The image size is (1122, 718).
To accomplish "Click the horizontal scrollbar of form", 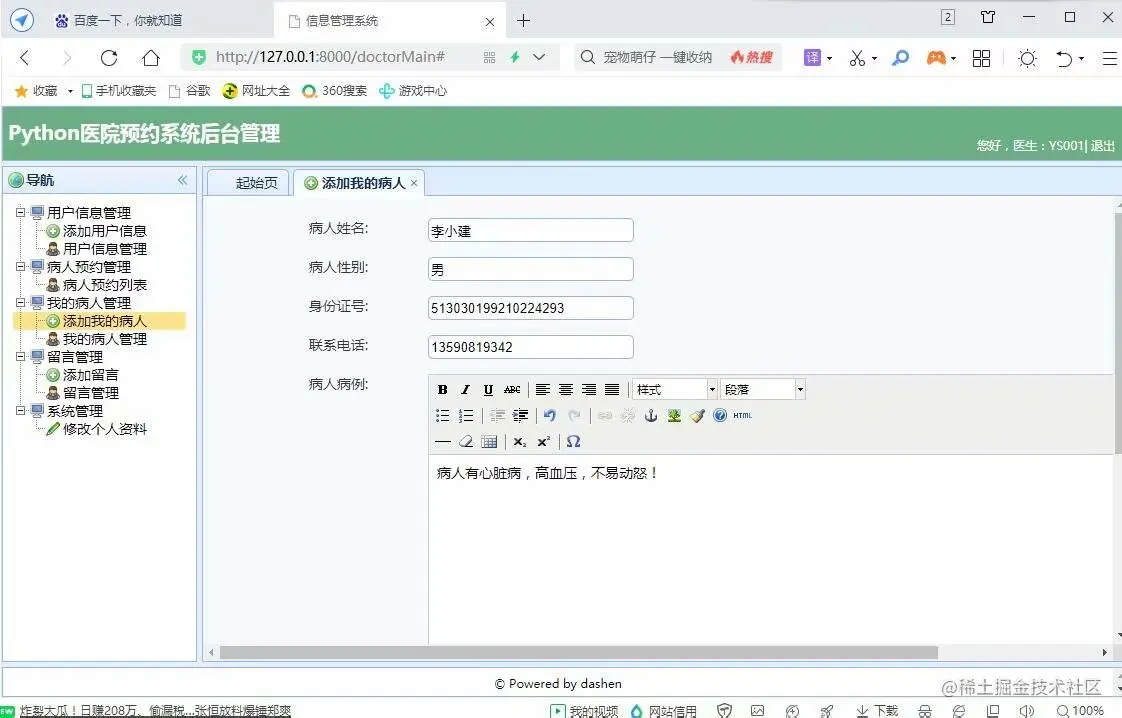I will pyautogui.click(x=579, y=652).
